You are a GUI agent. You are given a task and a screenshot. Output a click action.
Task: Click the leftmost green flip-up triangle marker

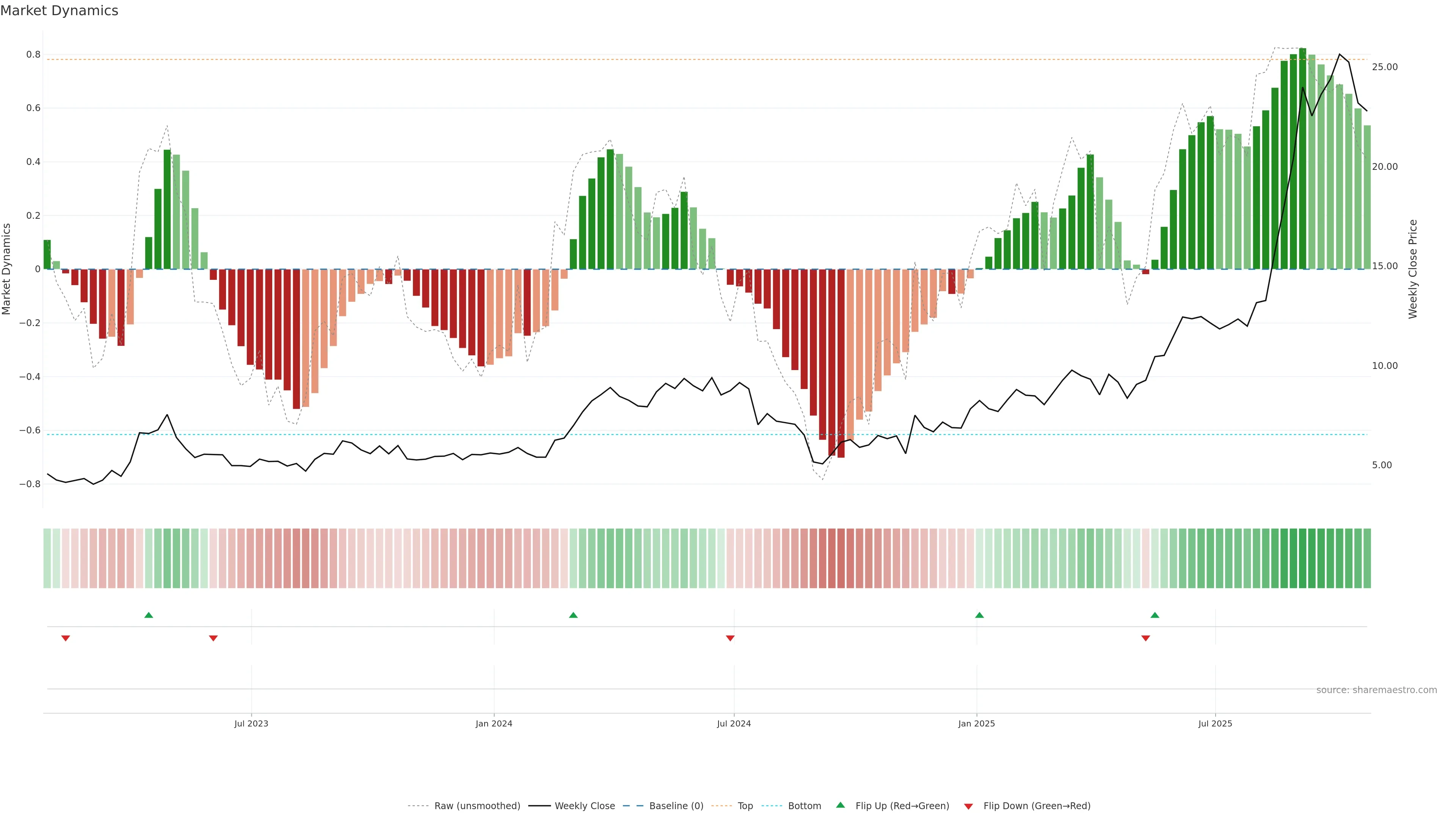pos(149,615)
